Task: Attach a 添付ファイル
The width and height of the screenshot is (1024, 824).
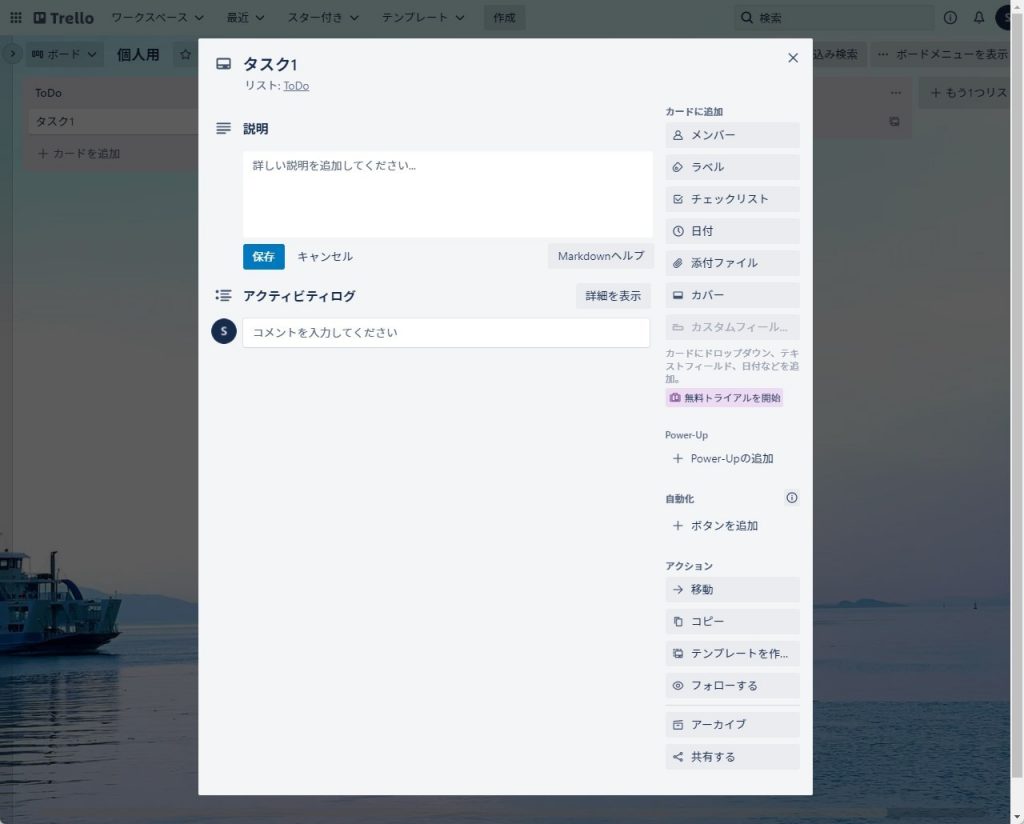Action: coord(732,263)
